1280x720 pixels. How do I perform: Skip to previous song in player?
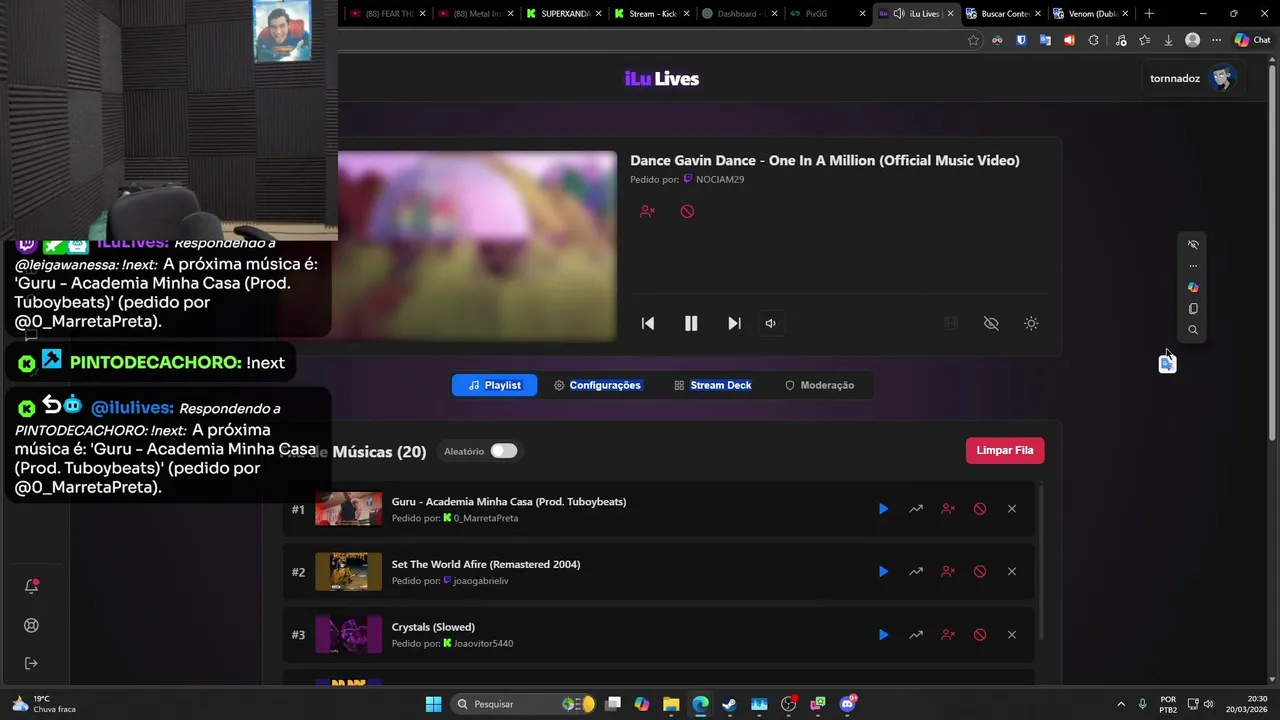click(648, 323)
